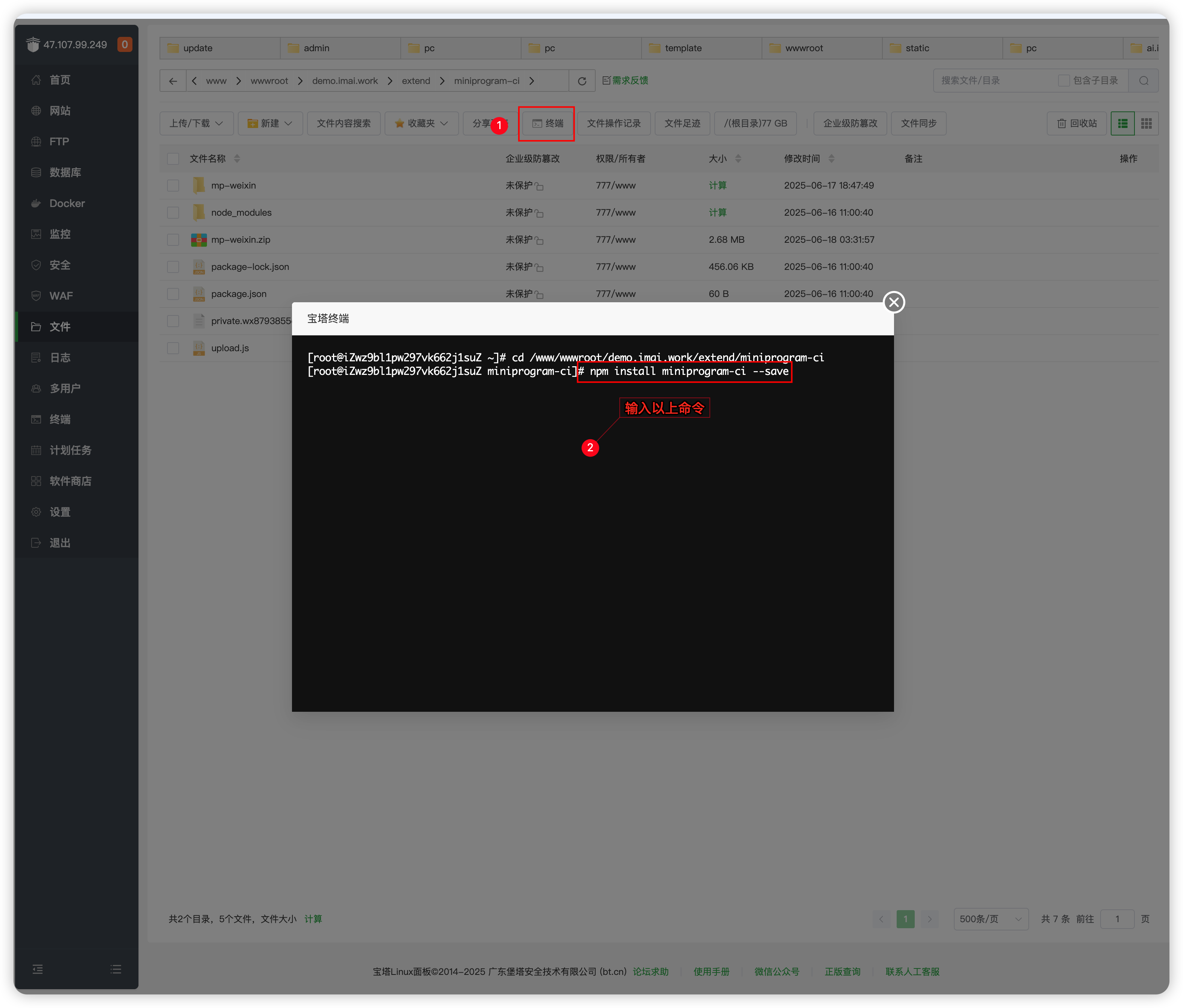Enable 包含子目录 search checkbox

tap(1064, 81)
